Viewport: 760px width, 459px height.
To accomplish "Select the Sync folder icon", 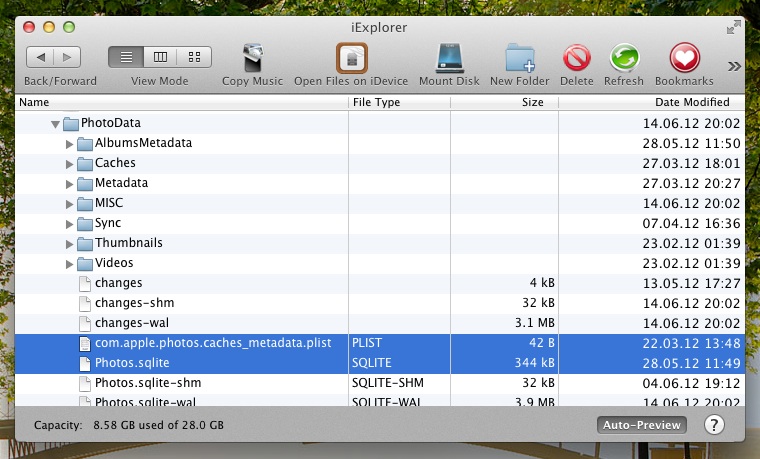I will tap(85, 223).
